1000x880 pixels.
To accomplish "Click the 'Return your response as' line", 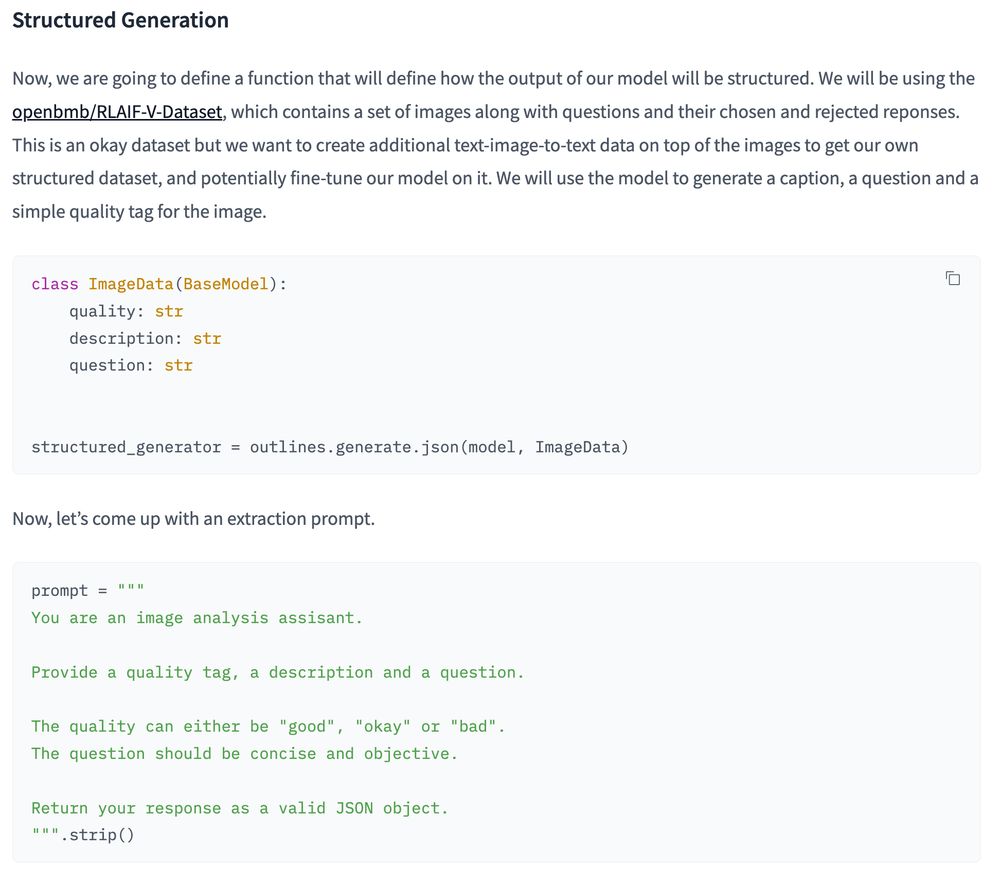I will (x=240, y=808).
